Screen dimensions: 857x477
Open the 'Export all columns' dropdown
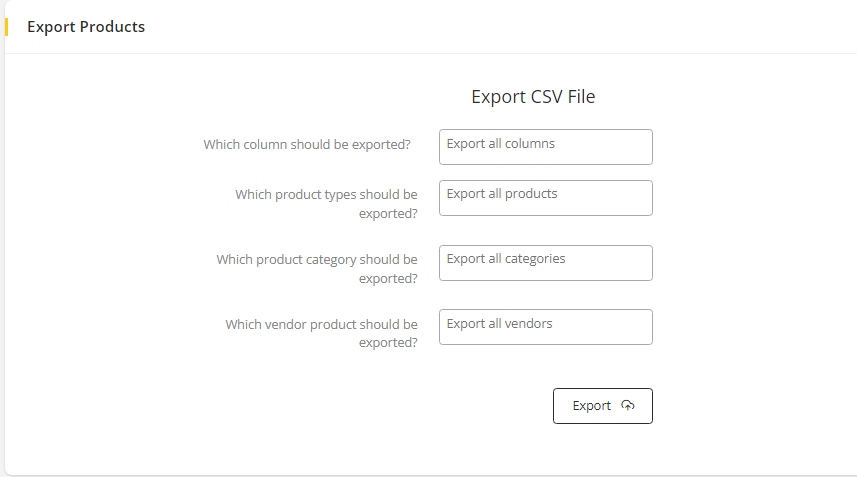pos(545,147)
